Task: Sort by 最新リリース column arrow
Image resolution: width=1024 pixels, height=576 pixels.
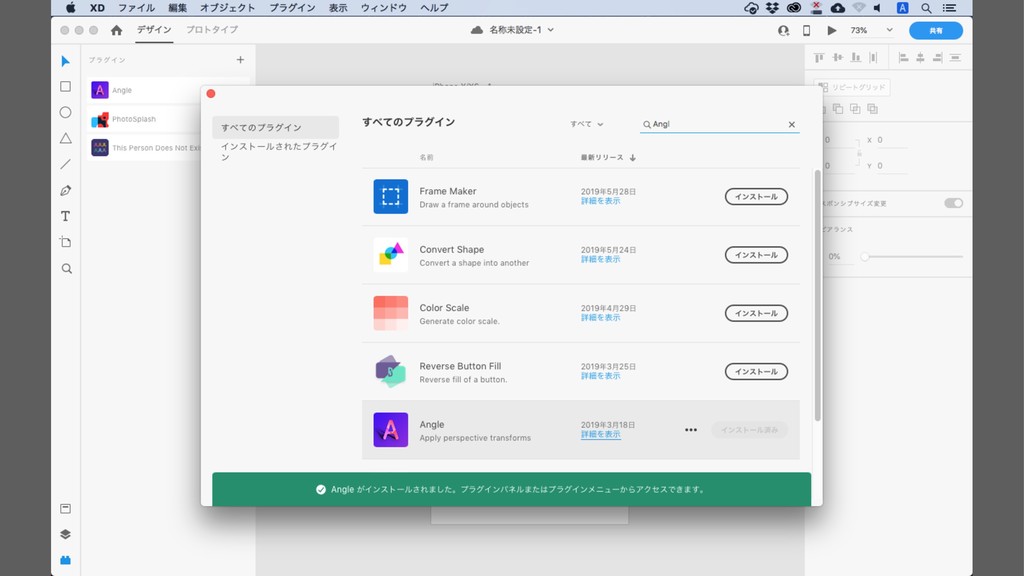Action: pos(632,157)
